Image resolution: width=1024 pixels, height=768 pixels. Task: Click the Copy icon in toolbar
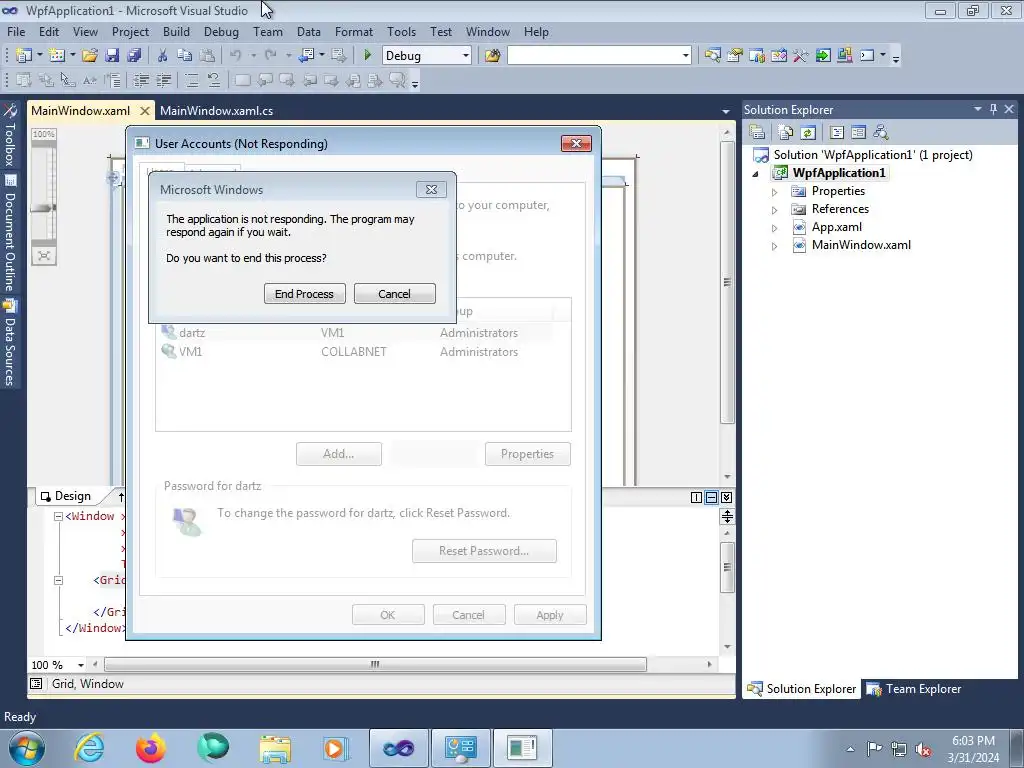[184, 56]
